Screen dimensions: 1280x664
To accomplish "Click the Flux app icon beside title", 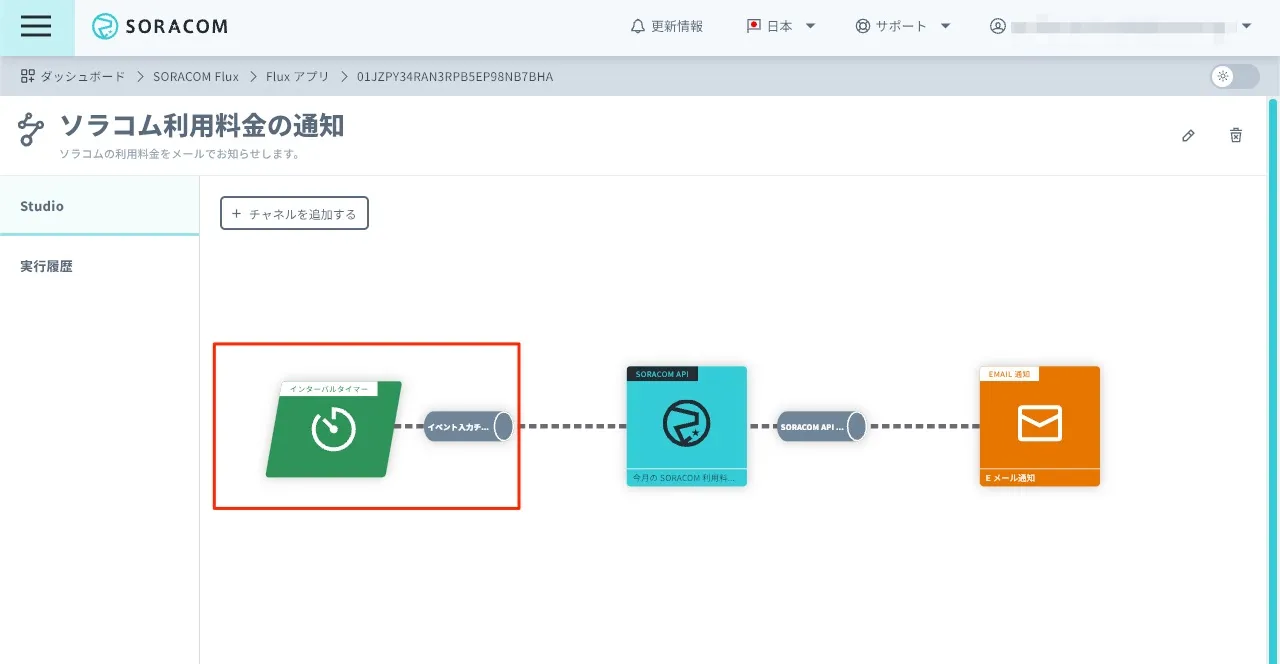I will click(x=32, y=131).
